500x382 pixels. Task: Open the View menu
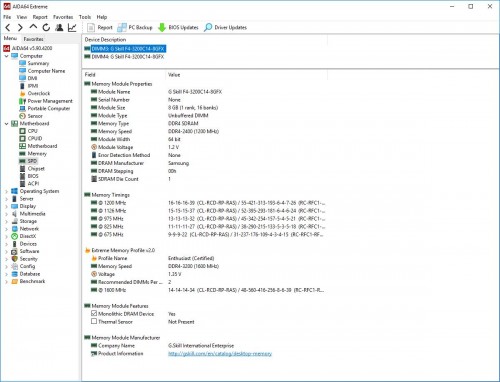coord(22,17)
